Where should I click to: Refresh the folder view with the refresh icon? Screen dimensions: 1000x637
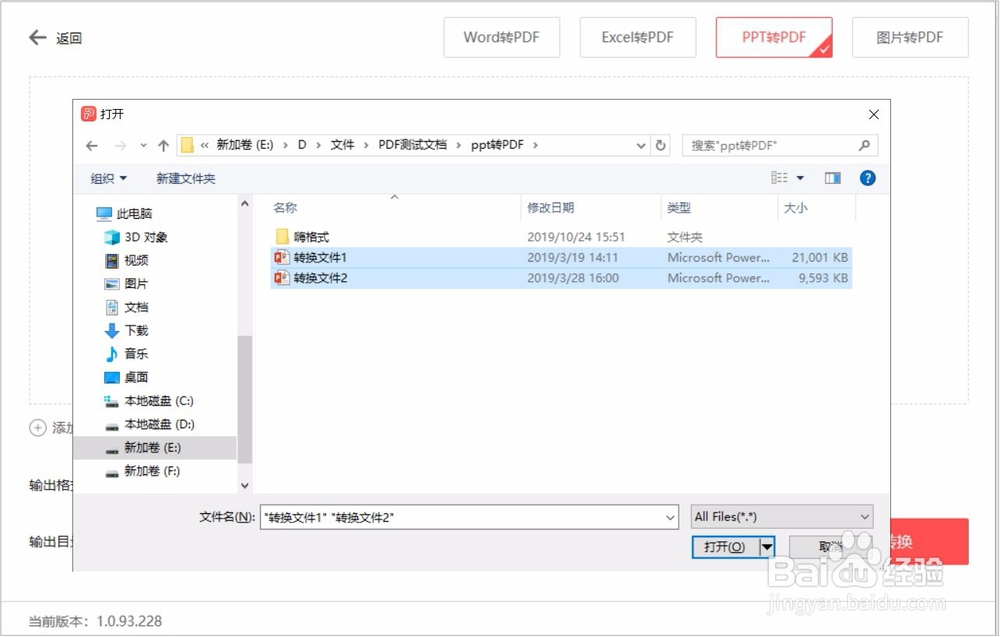coord(661,144)
